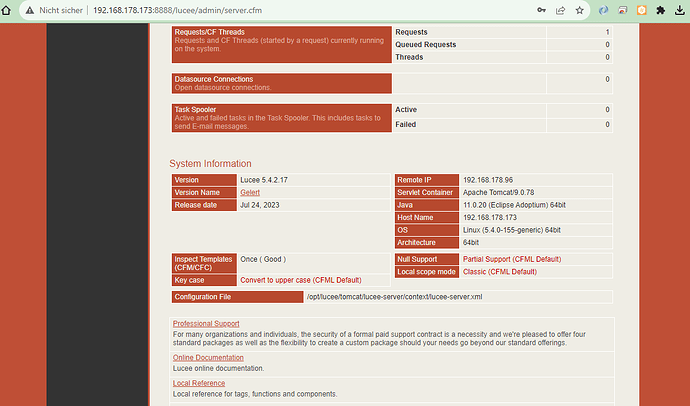The height and width of the screenshot is (406, 690).
Task: Bookmark this page with the star icon
Action: [580, 10]
